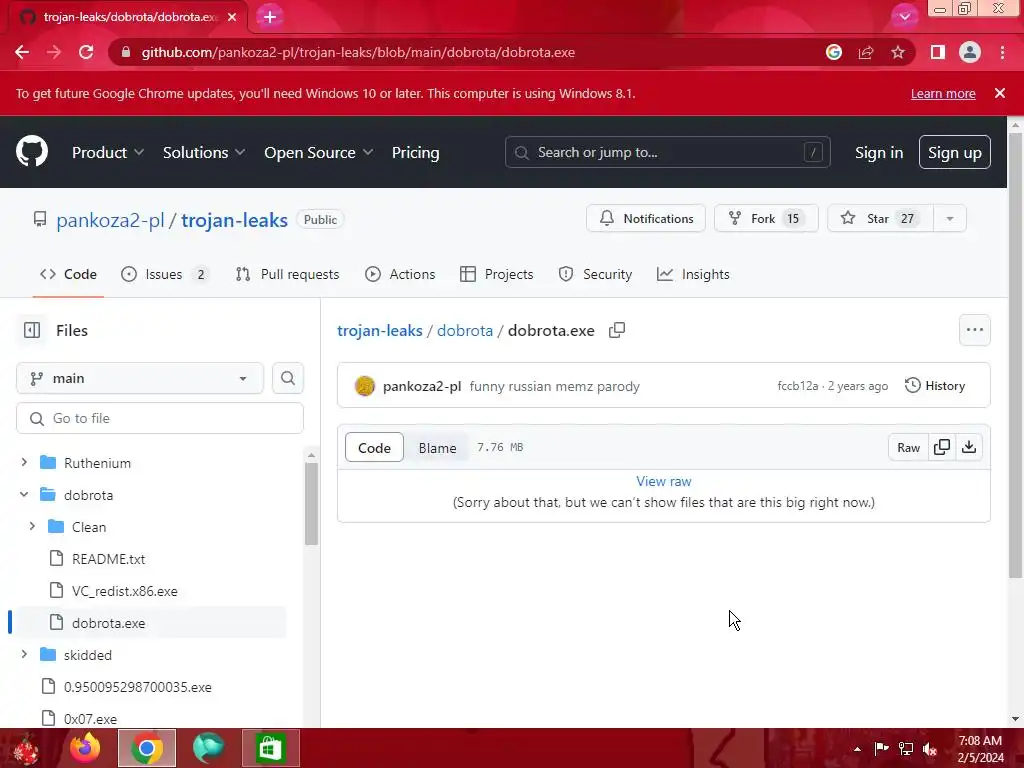This screenshot has width=1024, height=768.
Task: Select the Code view toggle
Action: [x=374, y=447]
